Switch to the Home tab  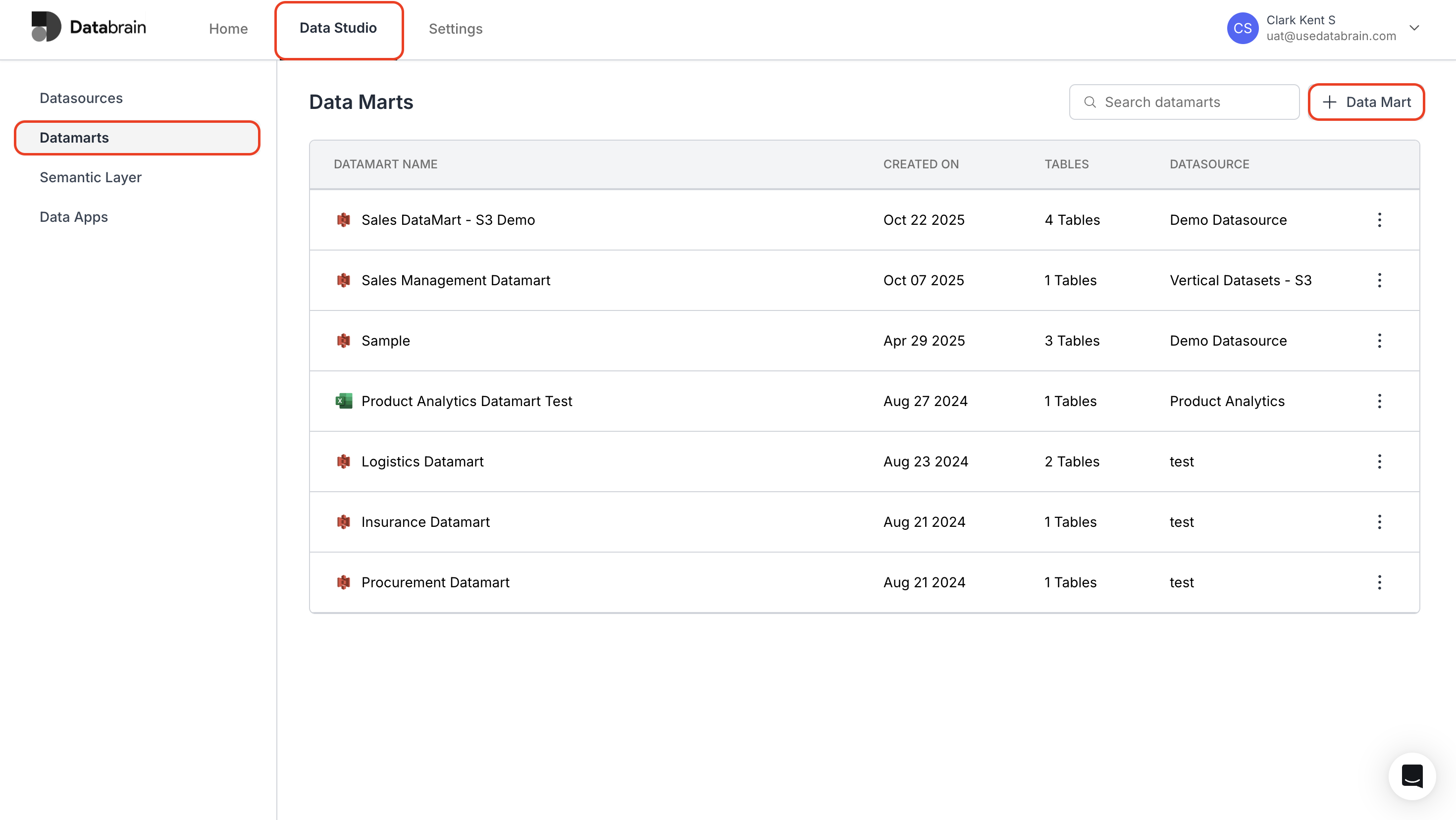228,29
